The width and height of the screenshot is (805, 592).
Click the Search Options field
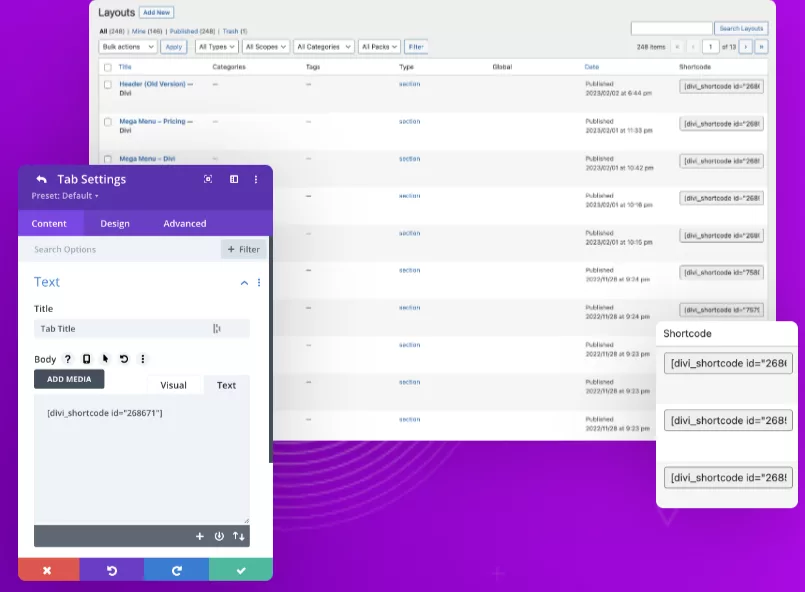(119, 249)
